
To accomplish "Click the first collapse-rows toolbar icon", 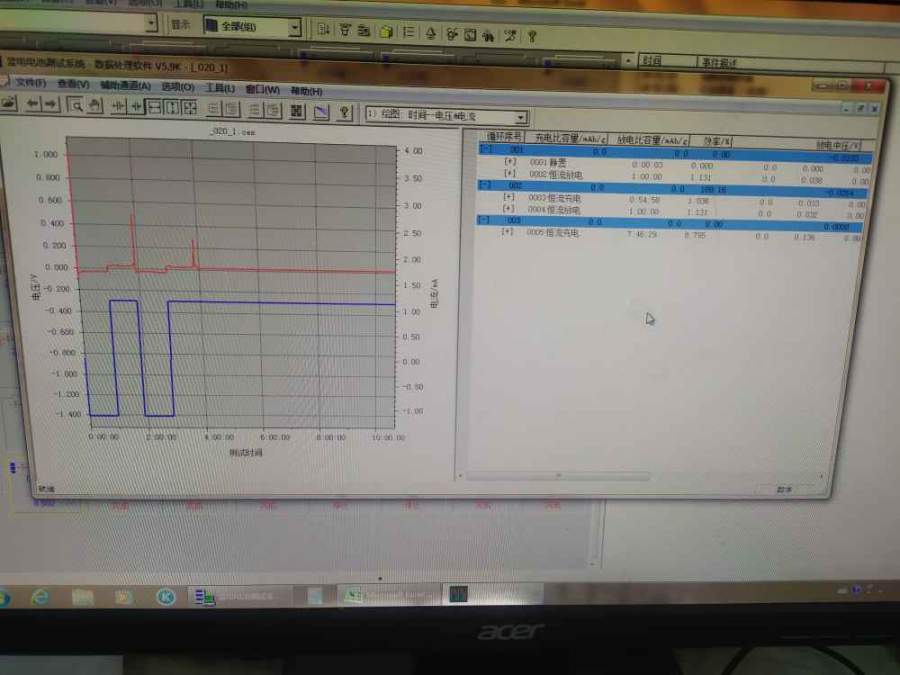I will [x=213, y=108].
